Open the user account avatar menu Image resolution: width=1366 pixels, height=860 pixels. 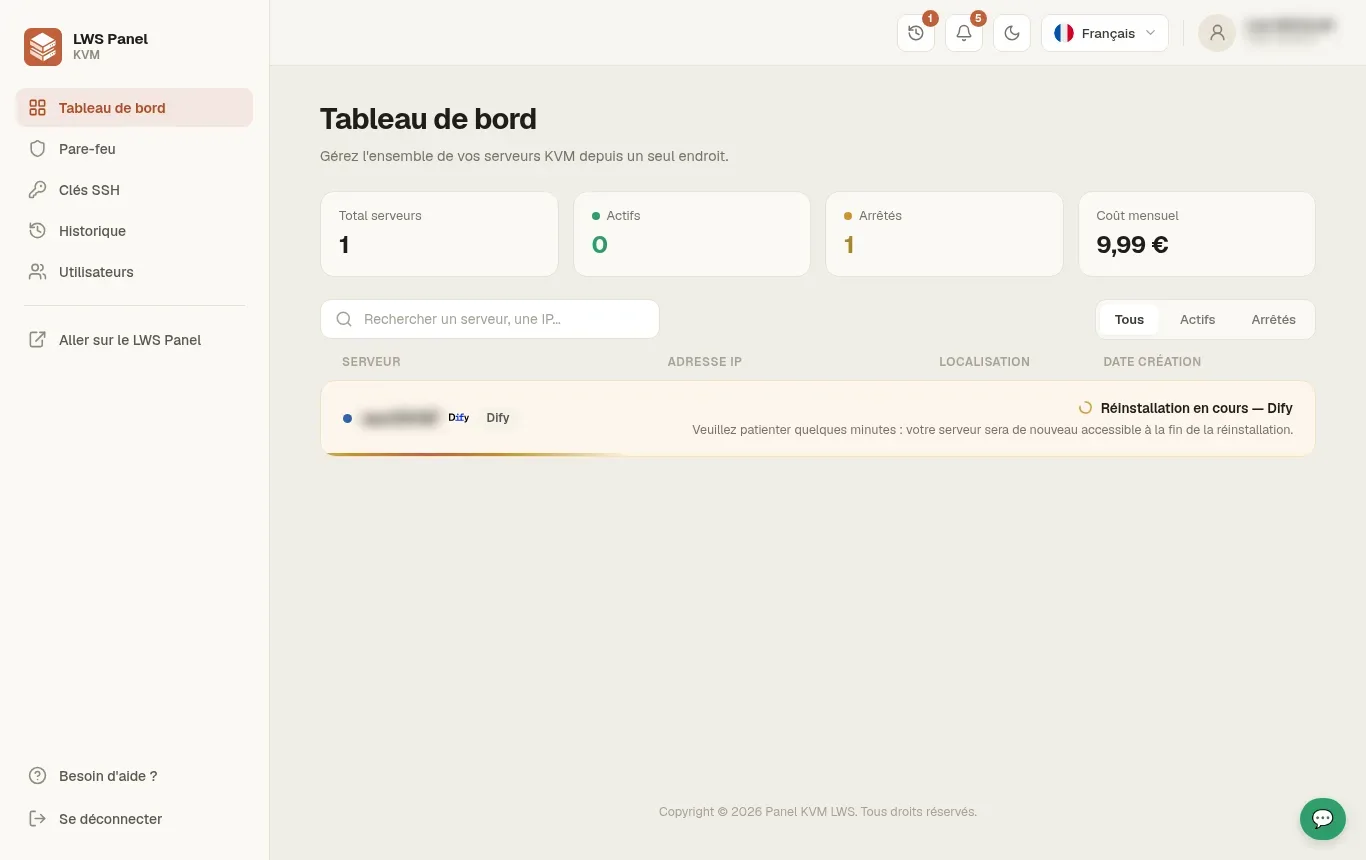(1217, 33)
